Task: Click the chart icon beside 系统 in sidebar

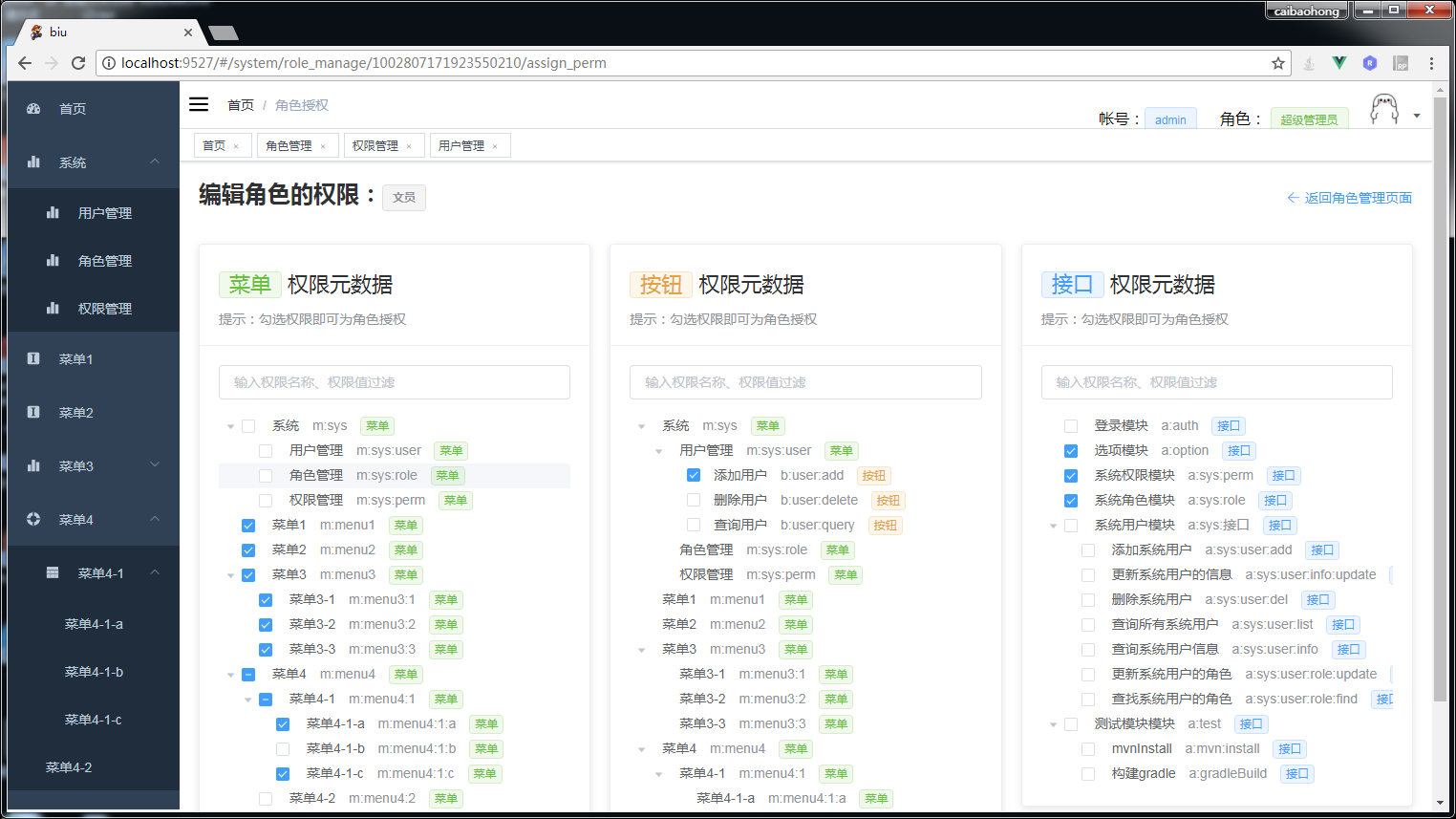Action: (x=33, y=162)
